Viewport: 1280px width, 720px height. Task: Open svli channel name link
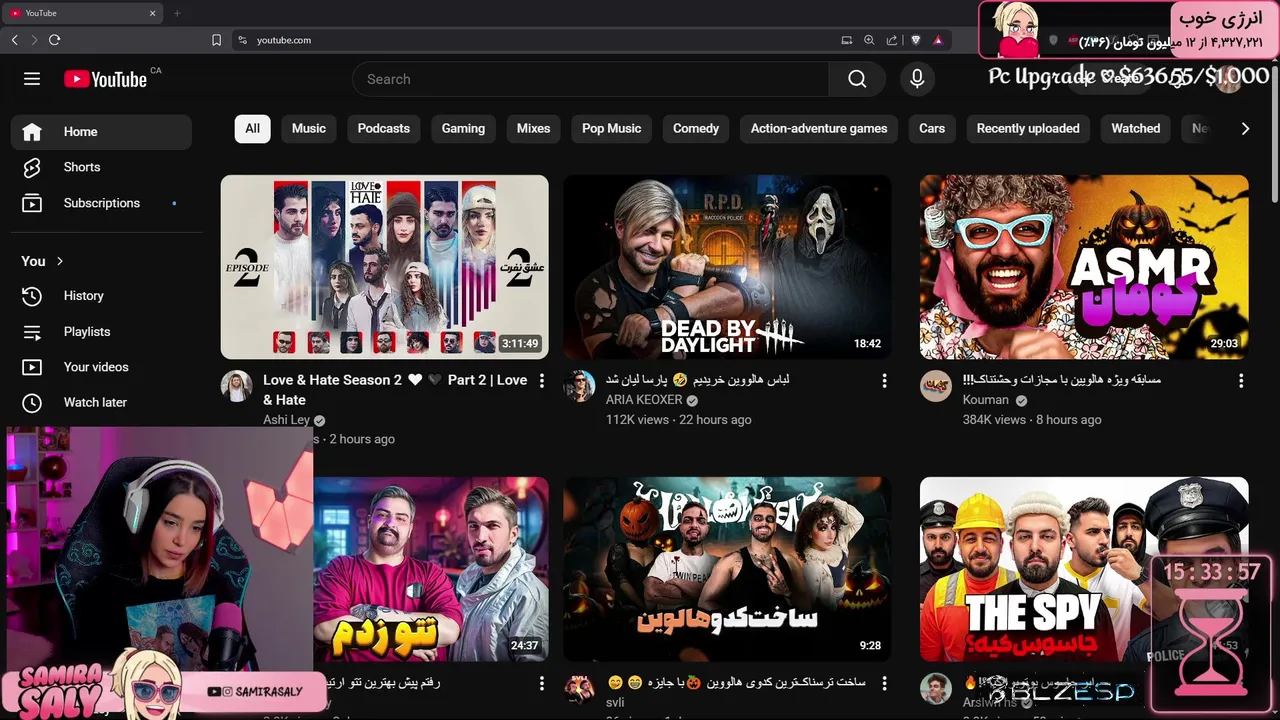point(615,703)
